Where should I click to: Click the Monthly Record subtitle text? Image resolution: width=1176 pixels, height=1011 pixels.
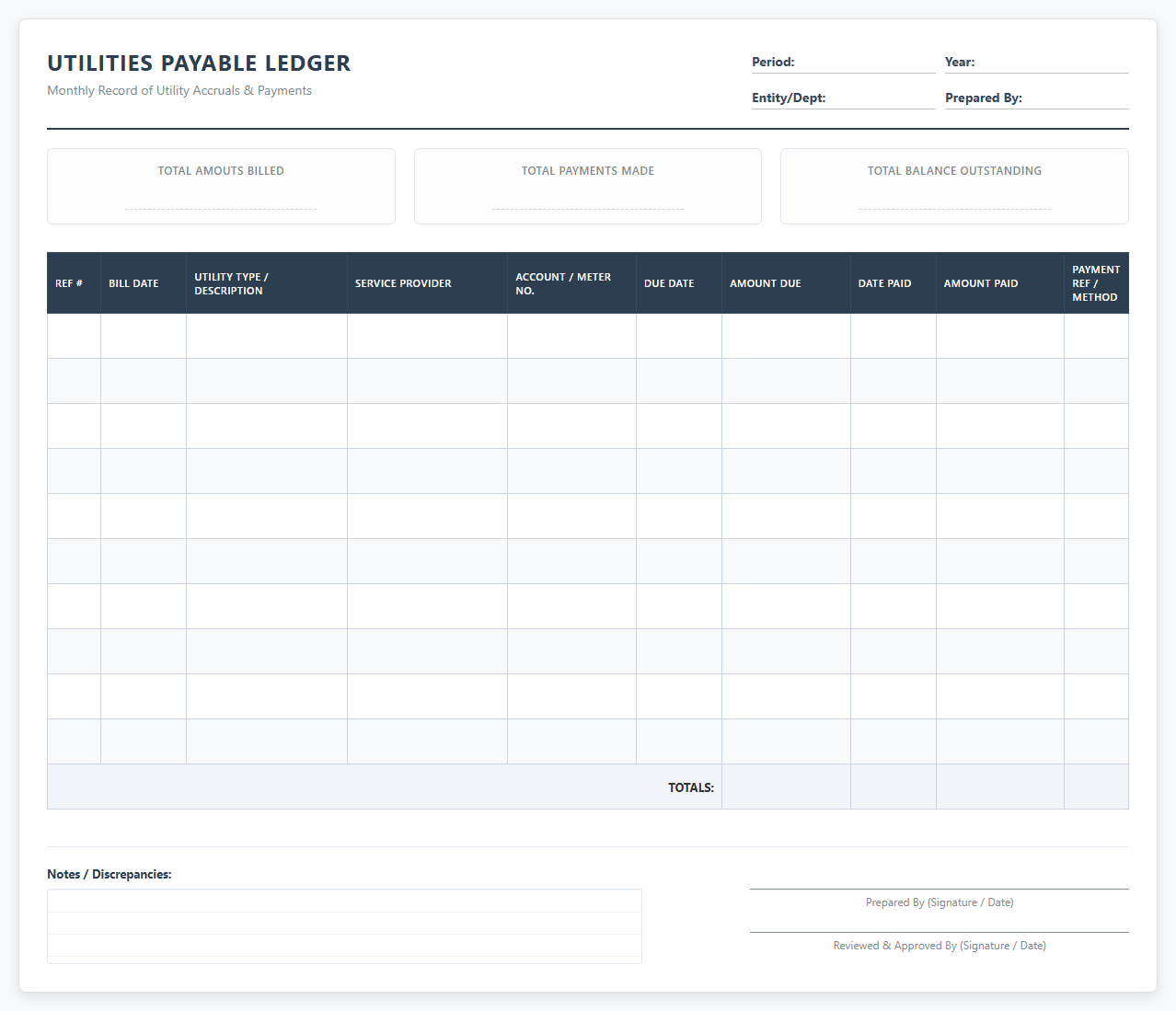pyautogui.click(x=179, y=90)
